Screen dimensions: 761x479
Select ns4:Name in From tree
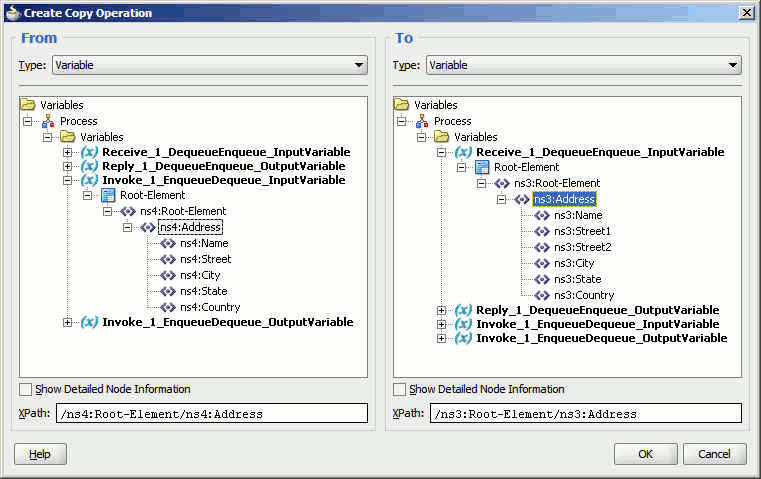coord(204,243)
